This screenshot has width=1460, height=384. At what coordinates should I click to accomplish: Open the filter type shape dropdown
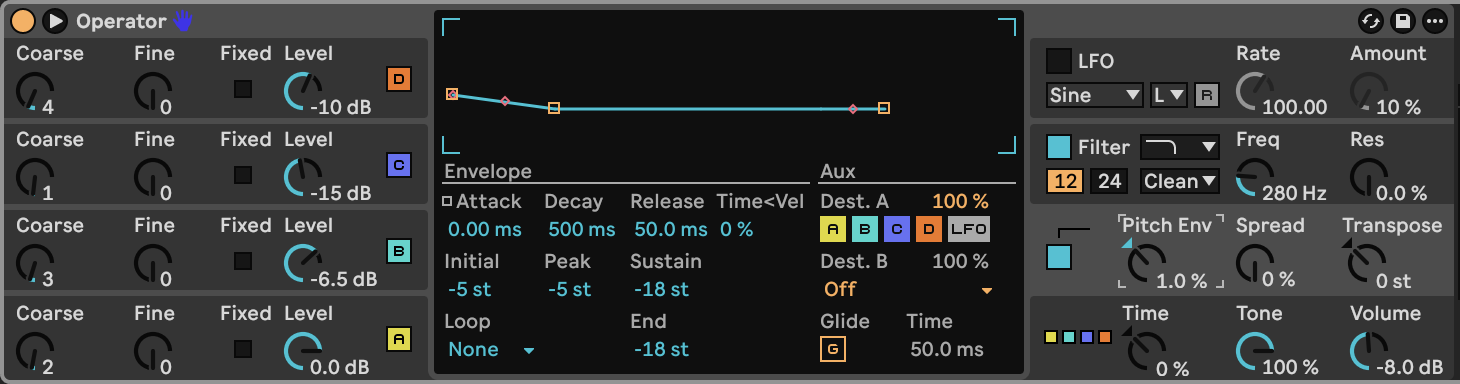[1180, 148]
